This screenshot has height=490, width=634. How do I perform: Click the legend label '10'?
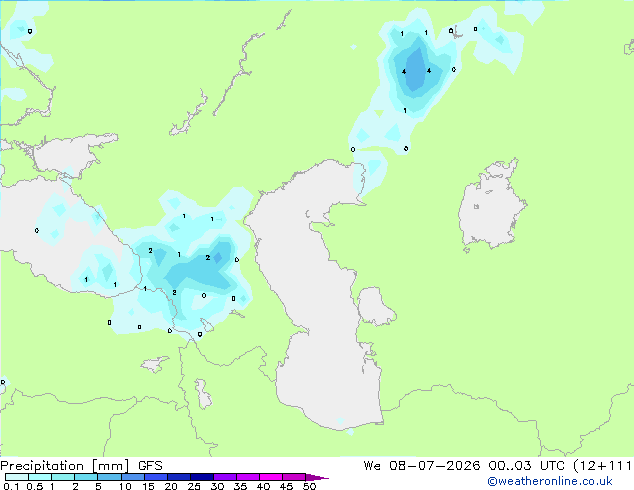pyautogui.click(x=125, y=486)
